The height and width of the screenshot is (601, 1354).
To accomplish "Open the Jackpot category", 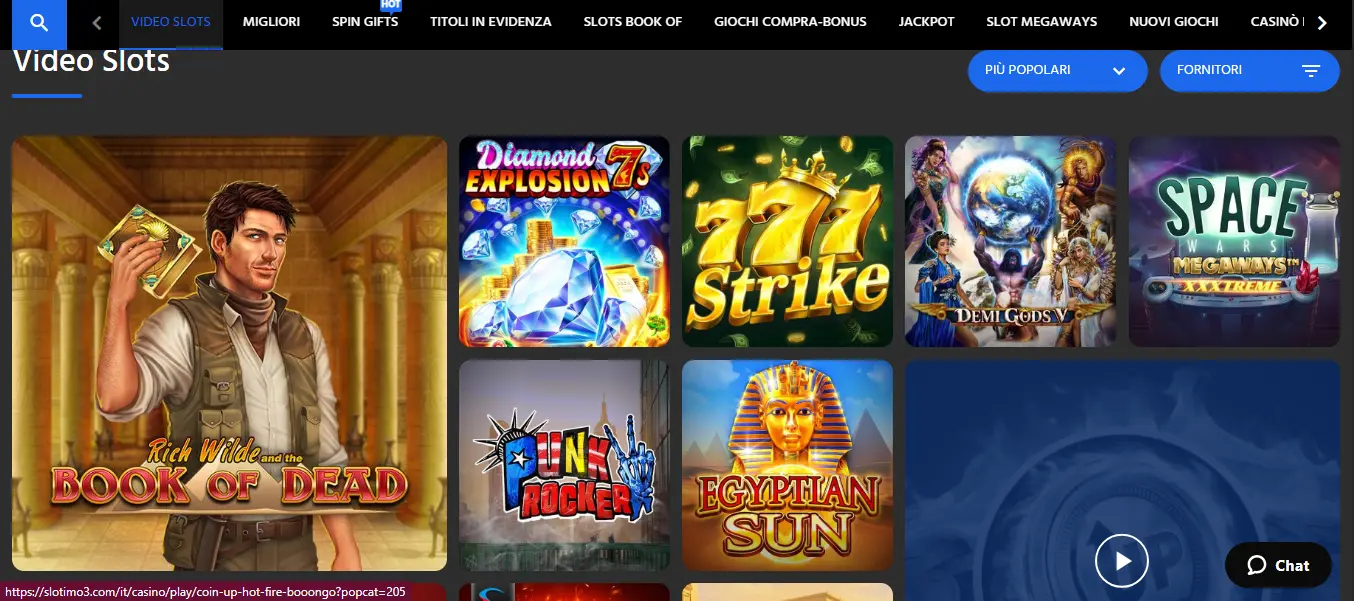I will click(x=927, y=22).
